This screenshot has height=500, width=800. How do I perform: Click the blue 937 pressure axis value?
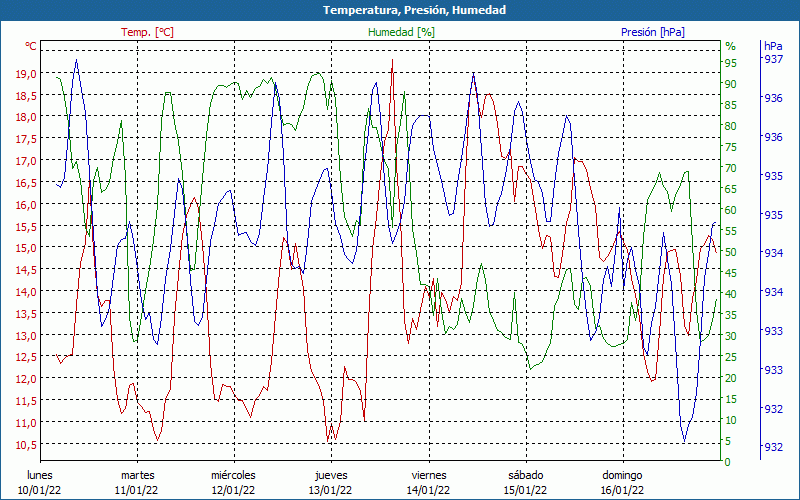pos(773,59)
